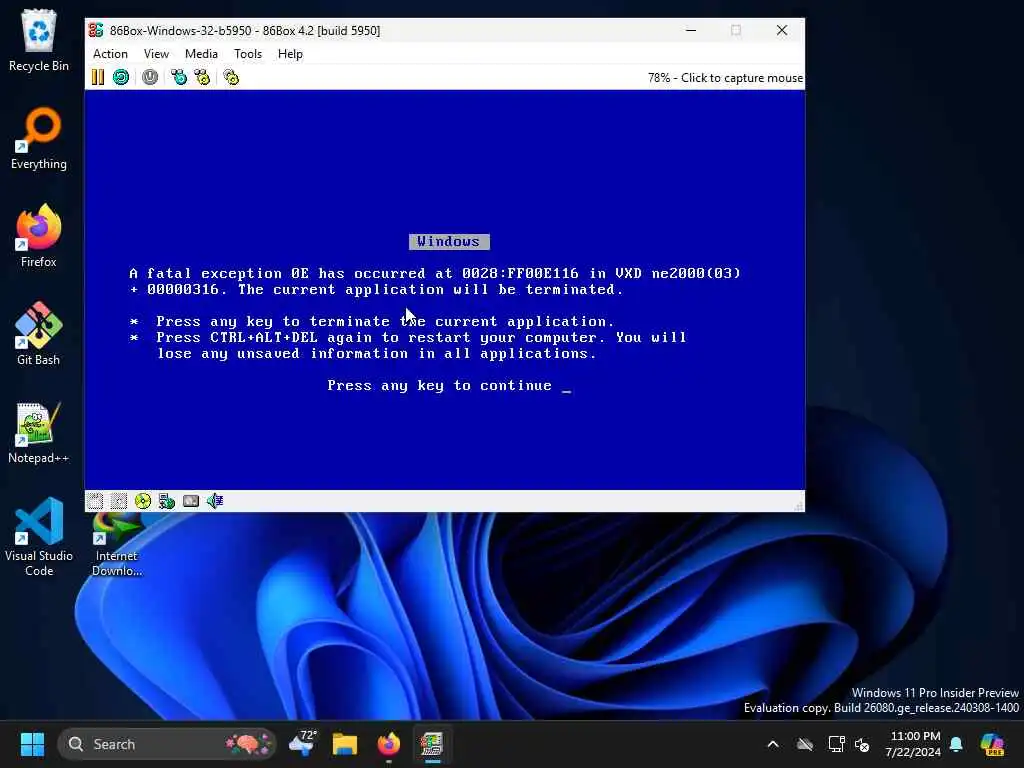Click the network adapter status icon
The width and height of the screenshot is (1024, 768).
(x=167, y=501)
